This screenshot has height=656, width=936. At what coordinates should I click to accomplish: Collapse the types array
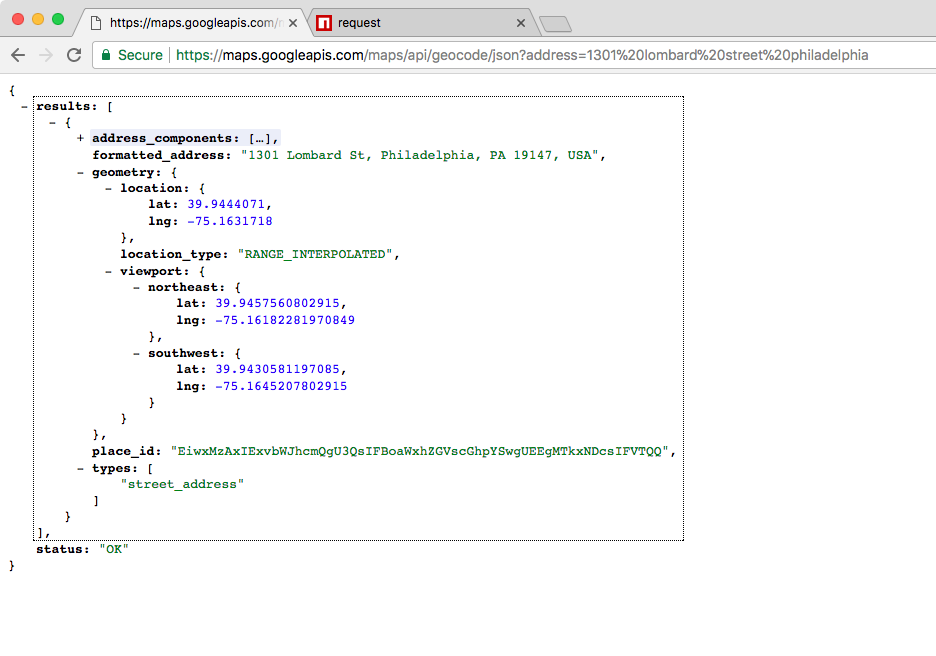(x=80, y=468)
